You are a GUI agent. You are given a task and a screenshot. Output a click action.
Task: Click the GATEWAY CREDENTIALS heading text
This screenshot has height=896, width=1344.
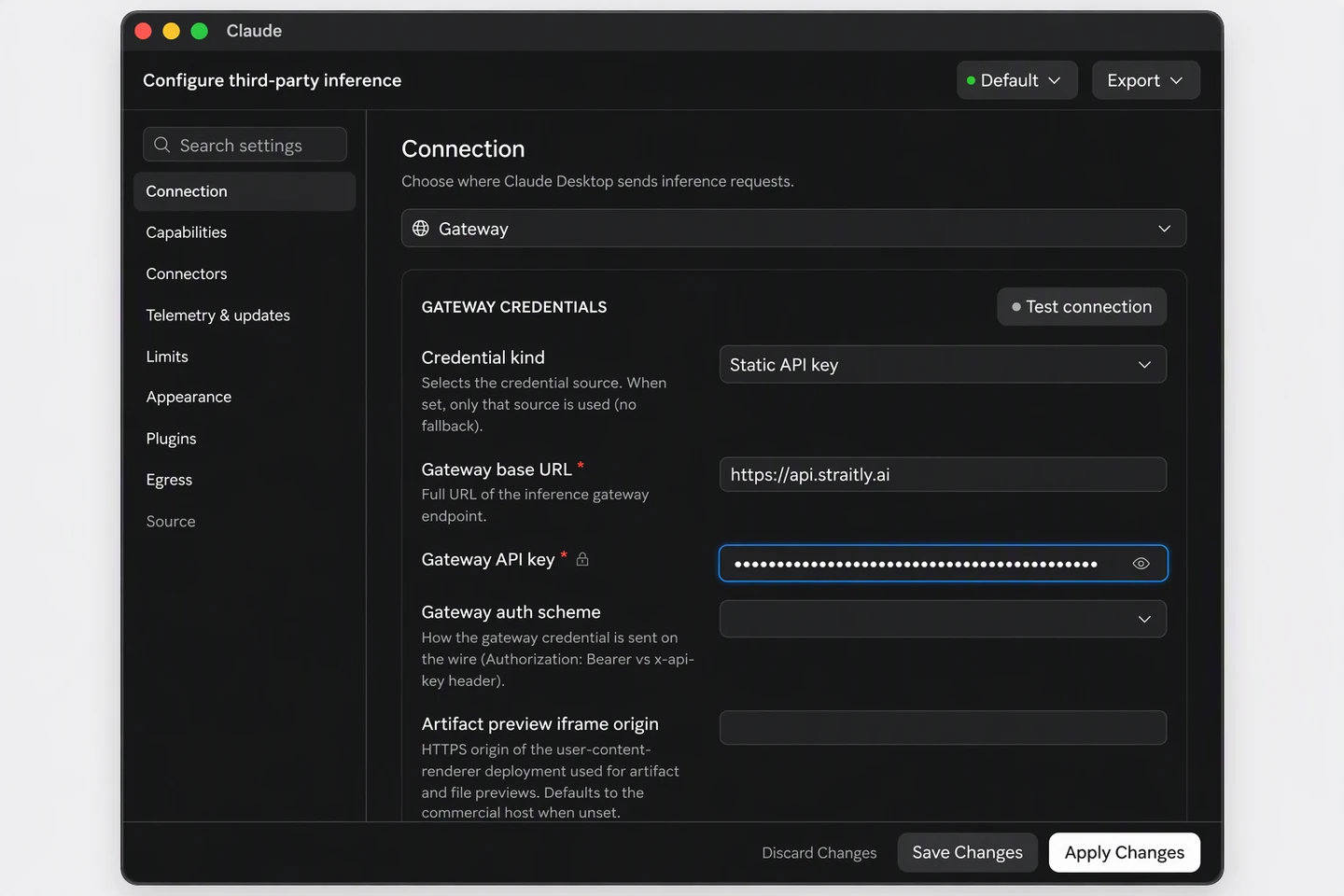click(514, 307)
